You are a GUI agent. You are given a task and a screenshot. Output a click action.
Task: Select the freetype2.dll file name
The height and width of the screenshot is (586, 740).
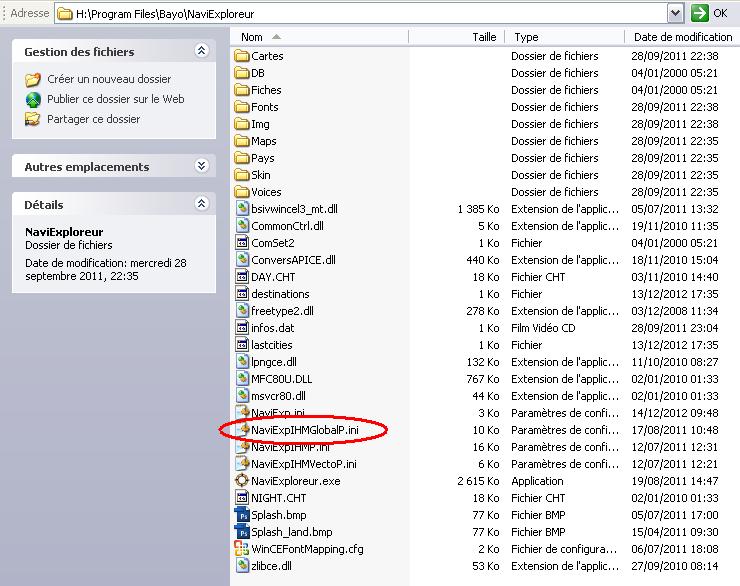click(282, 311)
